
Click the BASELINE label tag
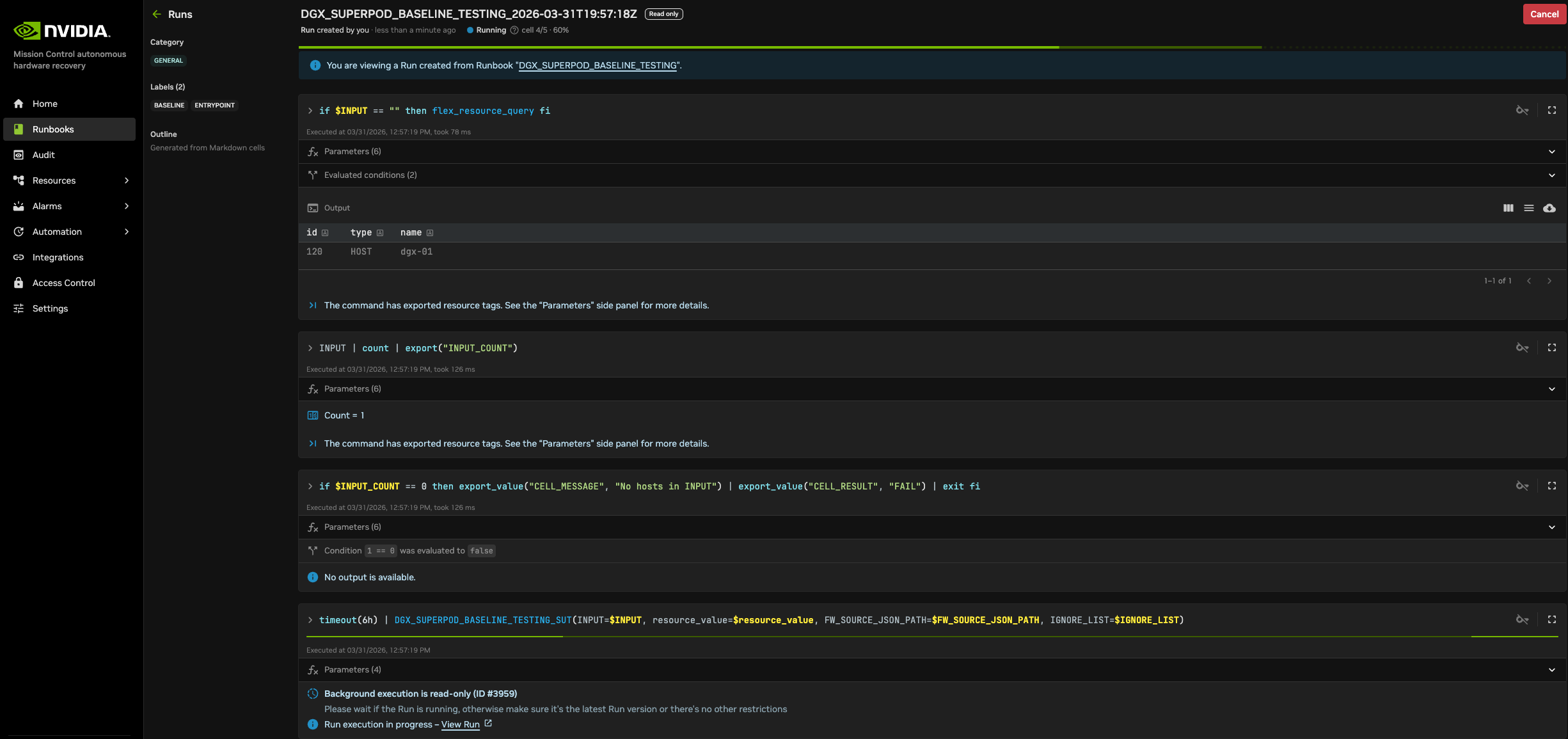click(x=169, y=105)
